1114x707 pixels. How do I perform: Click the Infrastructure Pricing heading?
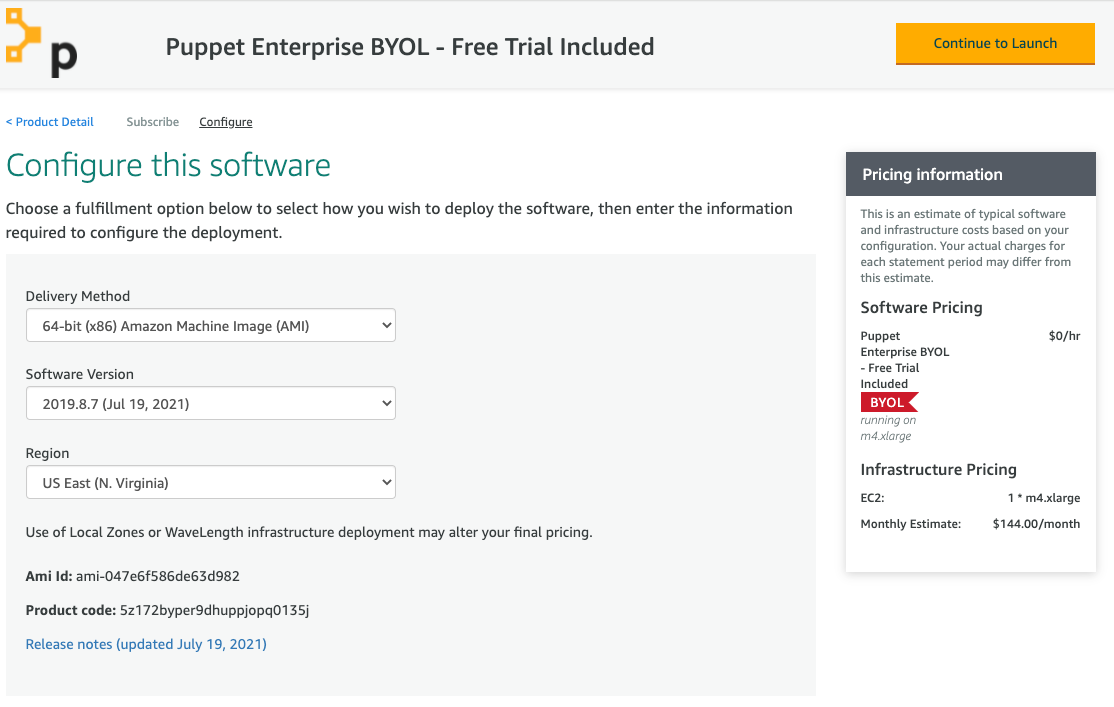click(x=939, y=470)
